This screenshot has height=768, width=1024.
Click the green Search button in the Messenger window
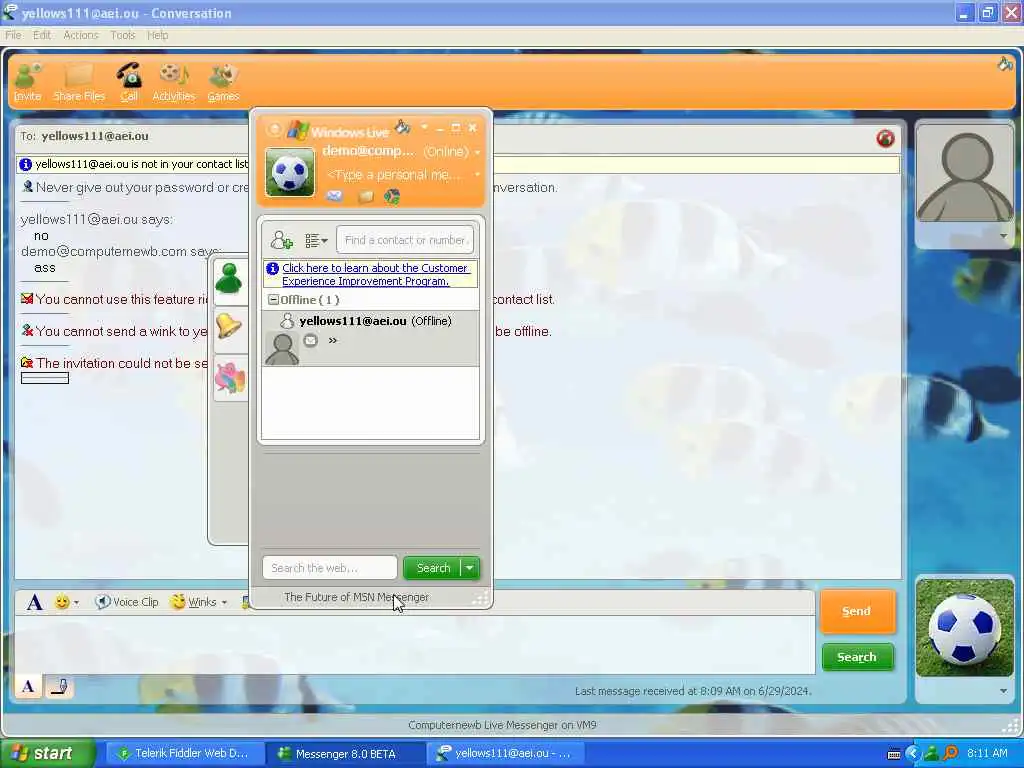(x=432, y=568)
